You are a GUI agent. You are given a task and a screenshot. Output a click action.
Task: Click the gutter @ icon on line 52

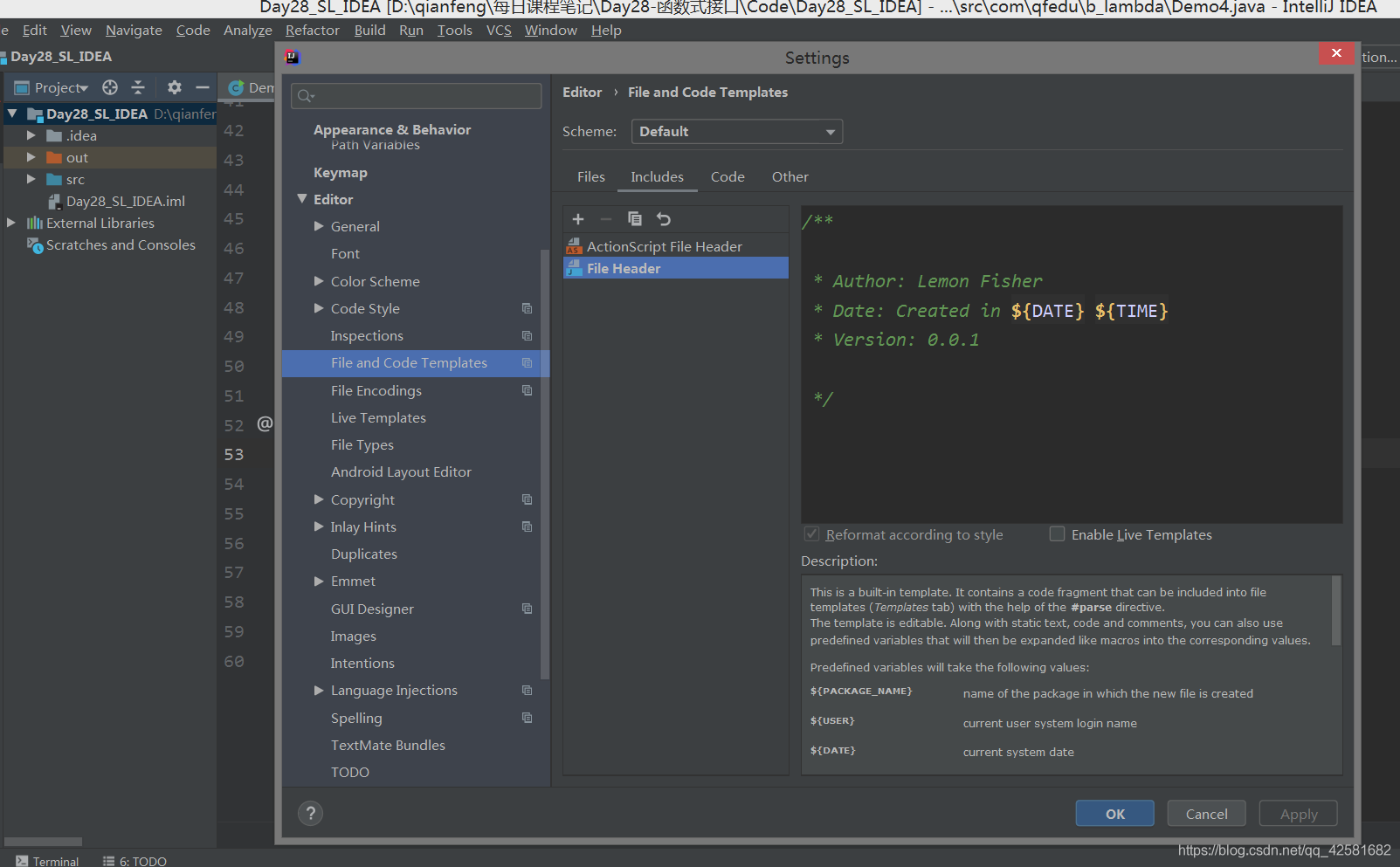tap(265, 423)
